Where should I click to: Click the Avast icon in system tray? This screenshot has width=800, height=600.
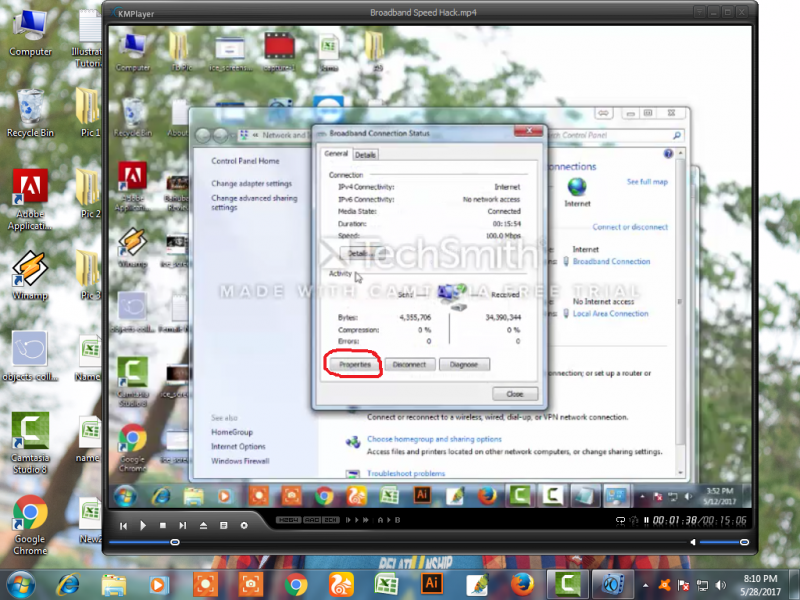664,585
